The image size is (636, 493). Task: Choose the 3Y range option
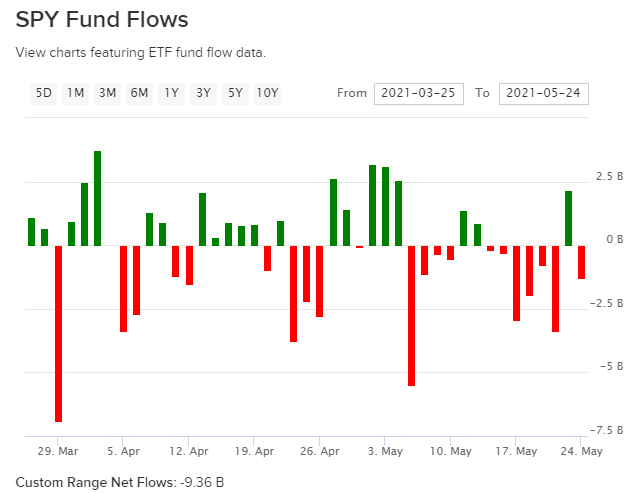point(204,93)
